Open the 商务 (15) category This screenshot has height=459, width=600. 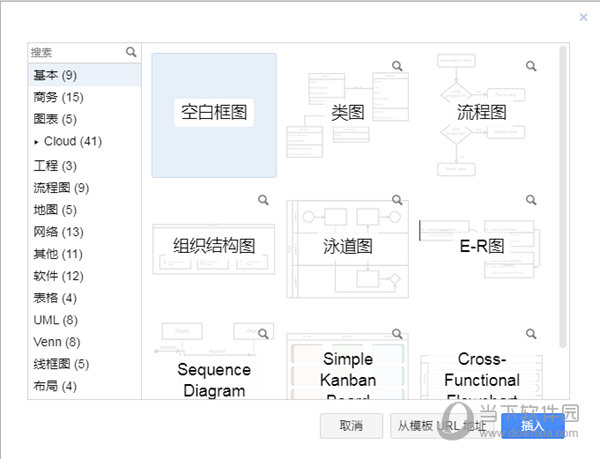click(x=85, y=97)
